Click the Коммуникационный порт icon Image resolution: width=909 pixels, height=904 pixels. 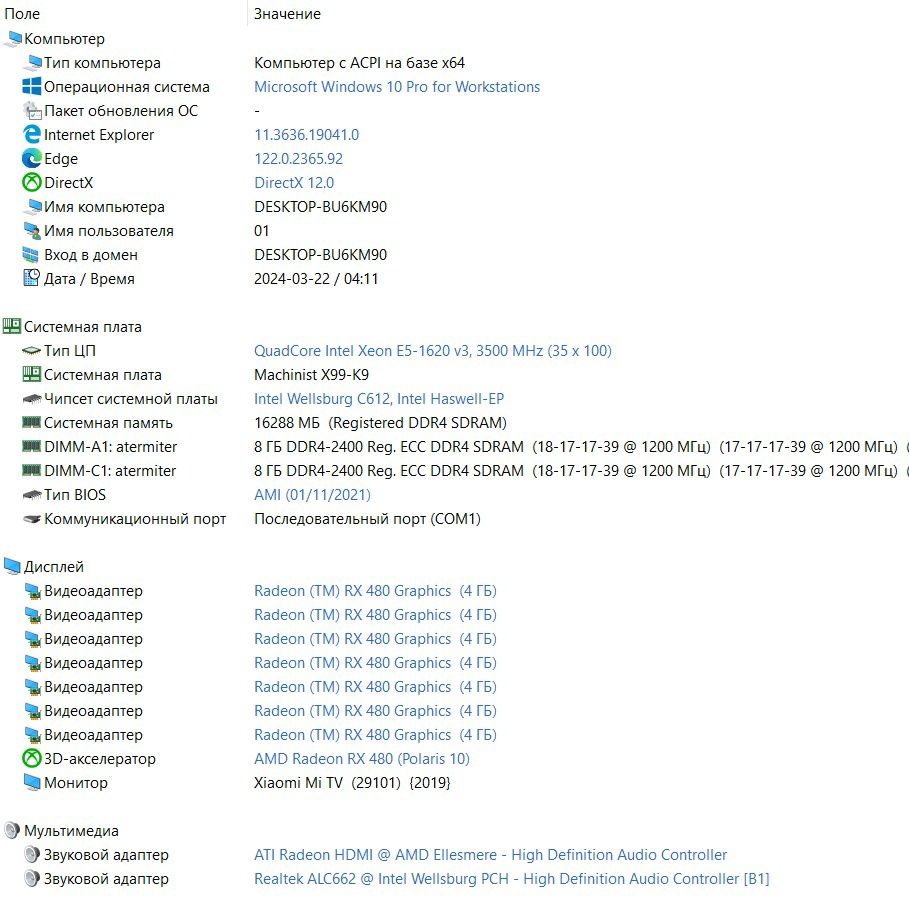pyautogui.click(x=31, y=518)
